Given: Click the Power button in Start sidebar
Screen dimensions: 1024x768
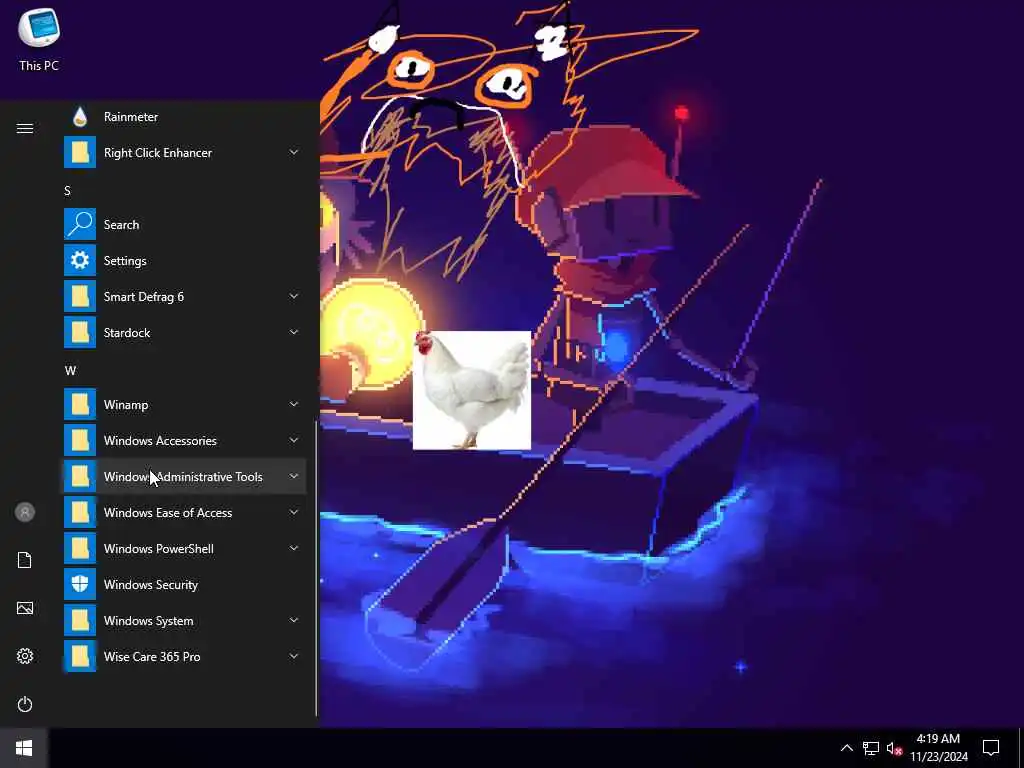Looking at the screenshot, I should click(25, 704).
